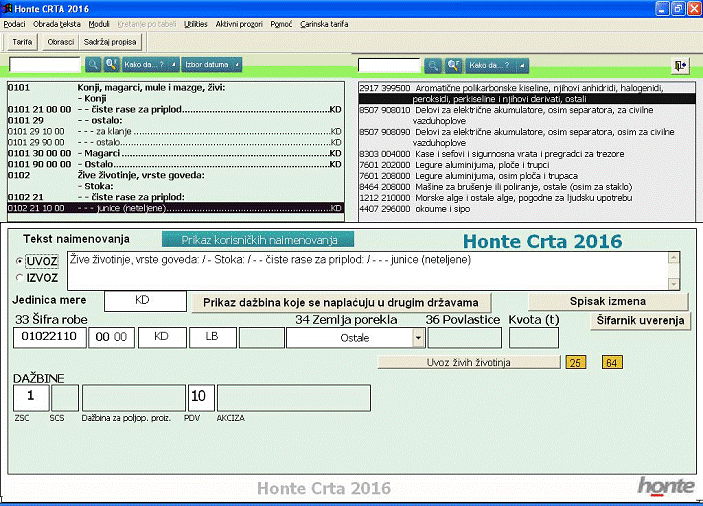Click the LB code field
Screen dimensions: 703x506
(x=213, y=337)
